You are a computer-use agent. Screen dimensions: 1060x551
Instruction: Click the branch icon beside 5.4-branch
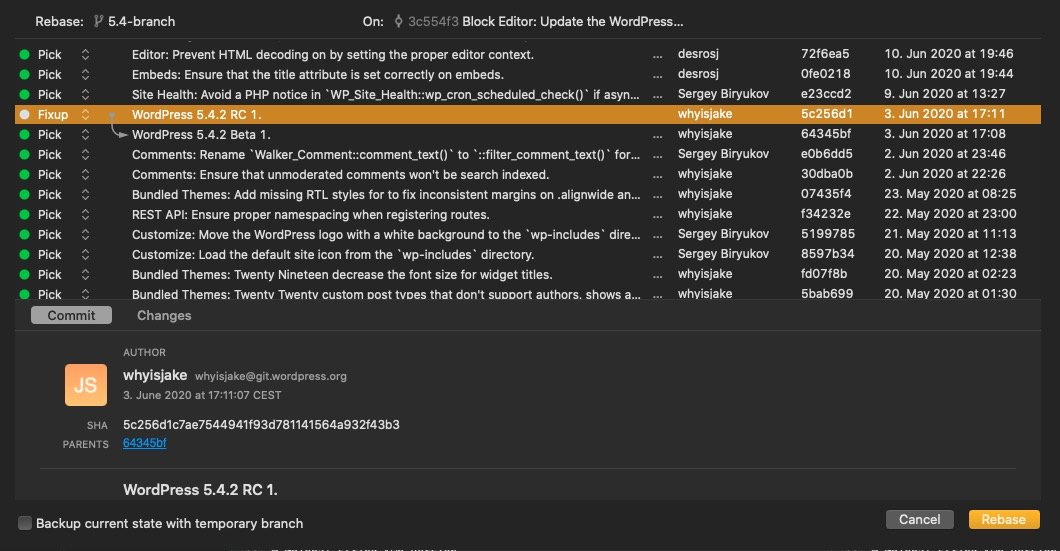click(x=98, y=22)
